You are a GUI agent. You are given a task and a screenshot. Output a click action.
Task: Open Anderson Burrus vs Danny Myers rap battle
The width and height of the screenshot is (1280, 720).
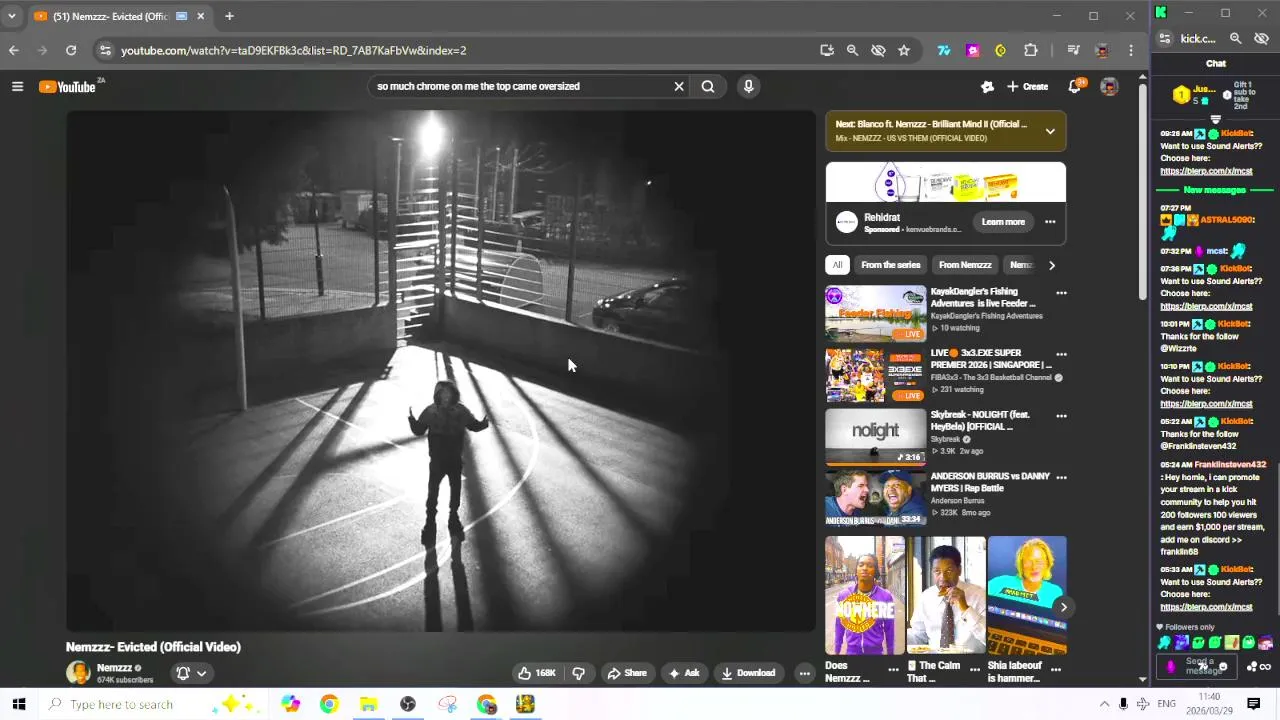coord(876,498)
